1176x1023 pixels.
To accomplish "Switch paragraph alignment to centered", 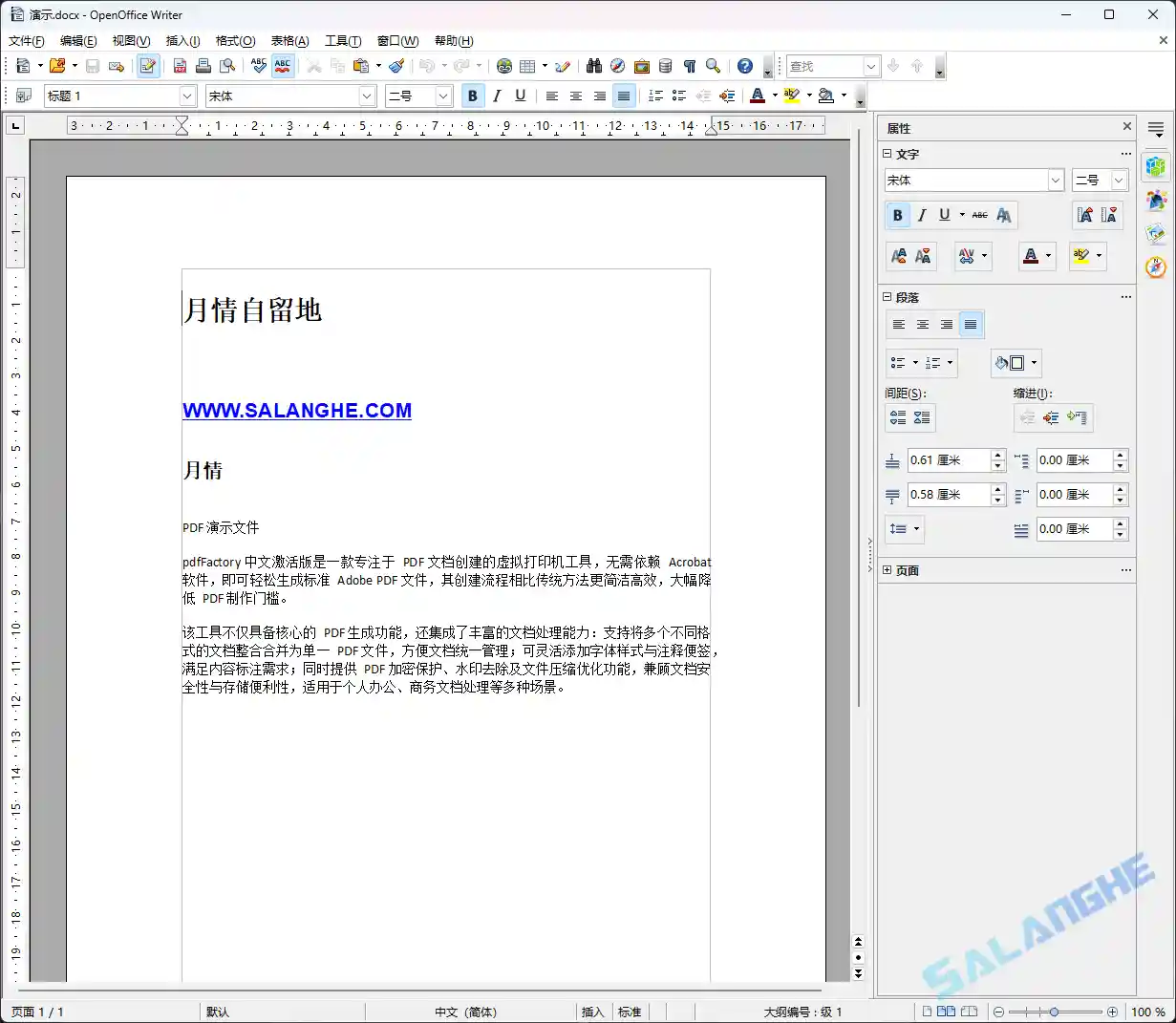I will (x=575, y=96).
